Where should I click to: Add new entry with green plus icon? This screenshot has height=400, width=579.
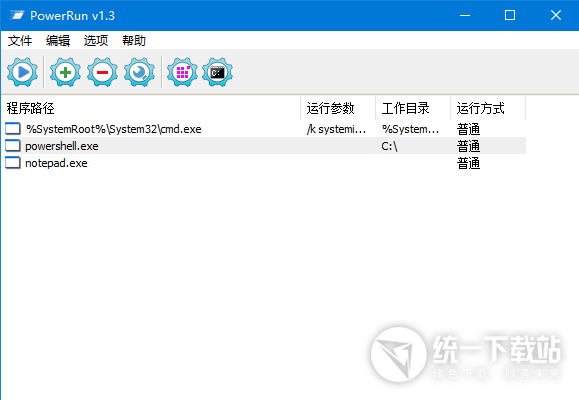click(x=65, y=72)
